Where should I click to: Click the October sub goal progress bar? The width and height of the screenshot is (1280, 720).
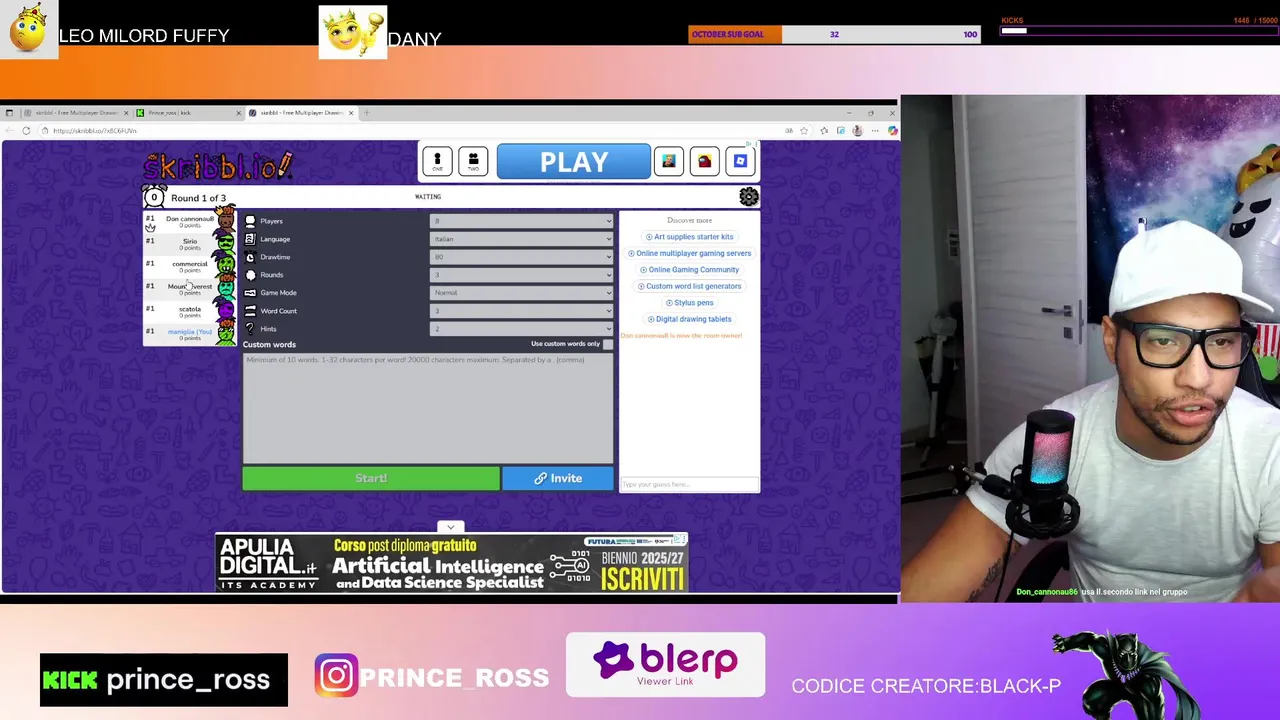point(834,34)
